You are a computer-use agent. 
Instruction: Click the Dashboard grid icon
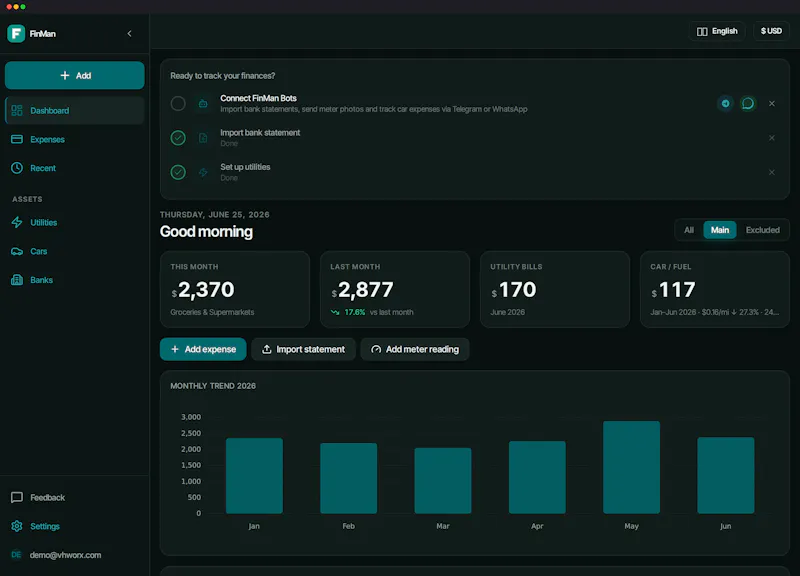17,111
